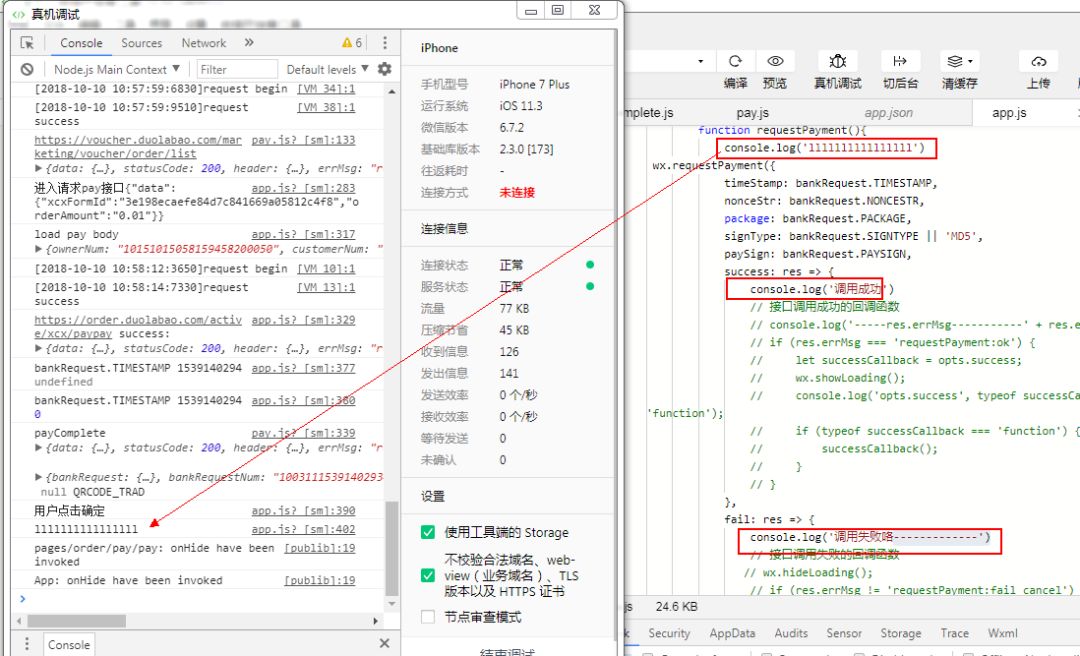Click the 切后台 switch background icon

900,61
